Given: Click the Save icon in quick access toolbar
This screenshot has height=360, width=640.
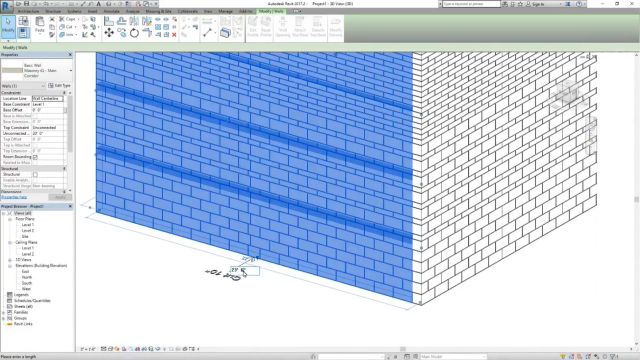Looking at the screenshot, I should tap(27, 4).
